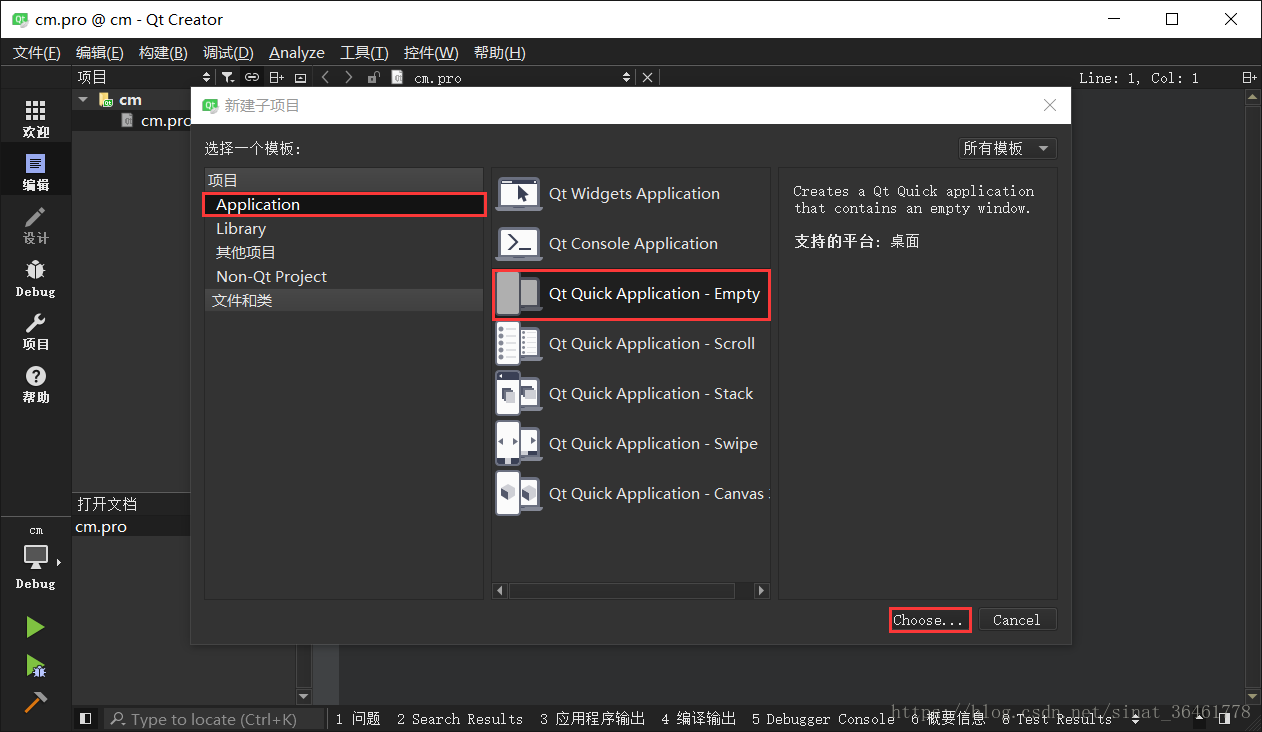1262x732 pixels.
Task: Click the Type to locate search field
Action: (216, 719)
